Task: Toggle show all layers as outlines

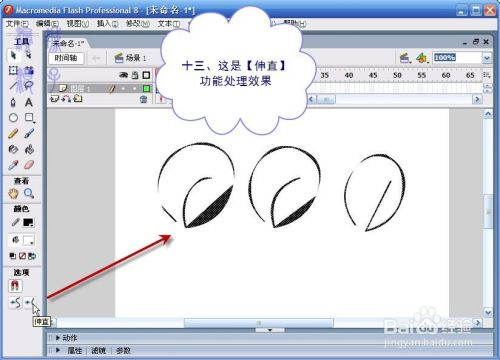Action: click(146, 75)
